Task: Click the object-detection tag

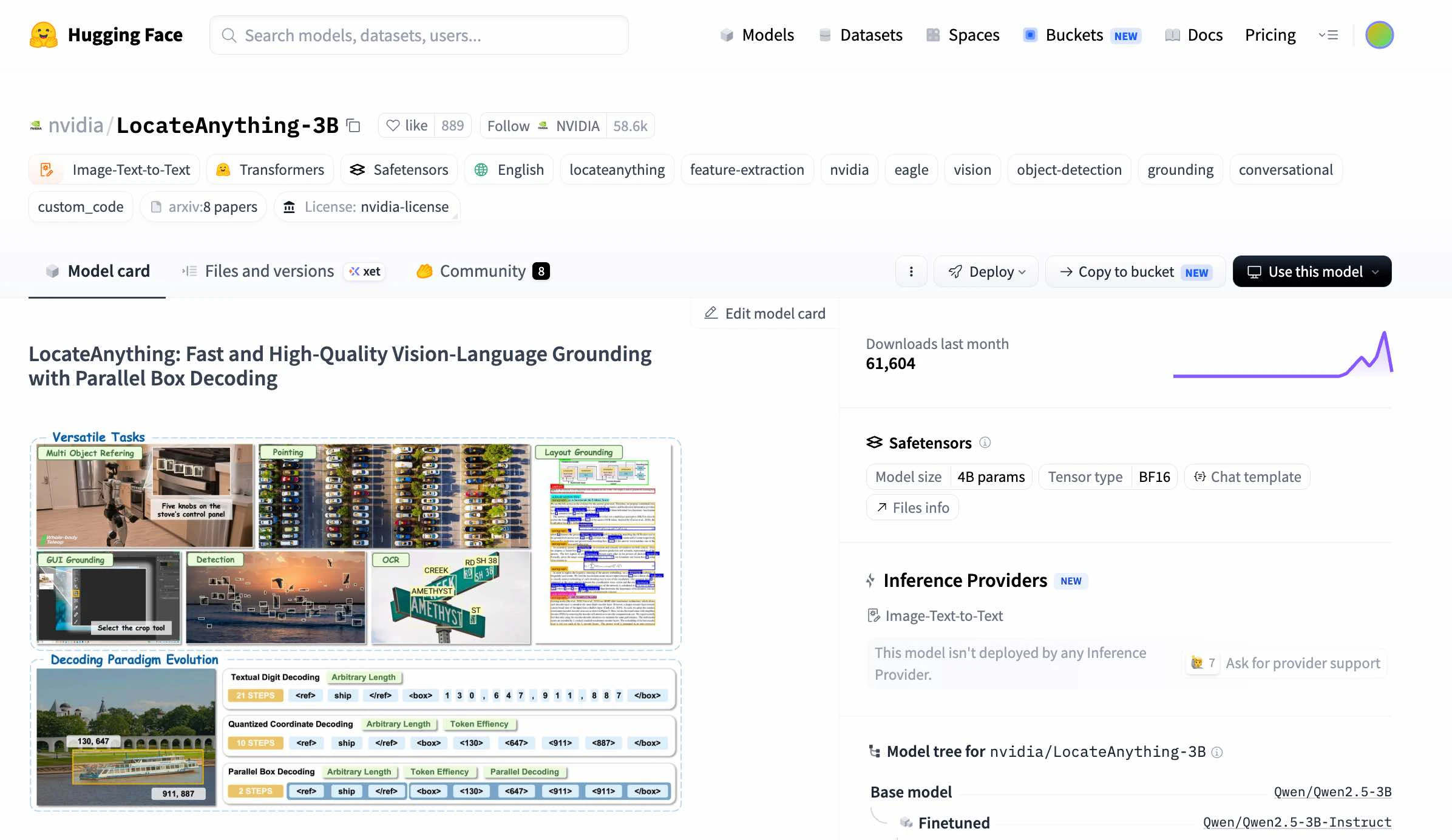Action: (x=1069, y=170)
